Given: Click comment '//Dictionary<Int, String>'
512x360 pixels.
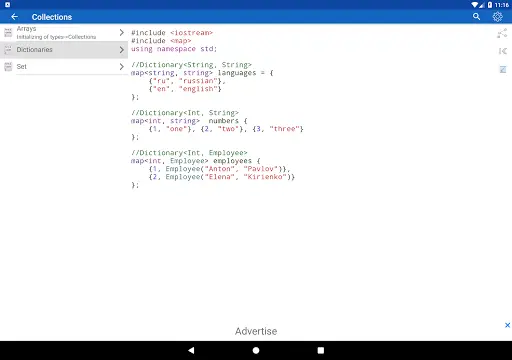Looking at the screenshot, I should pyautogui.click(x=185, y=113).
